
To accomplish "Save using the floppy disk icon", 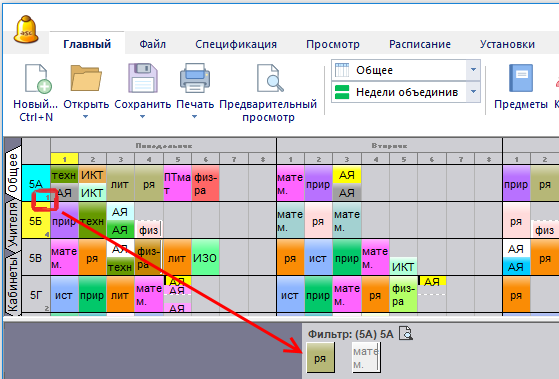I will tap(143, 78).
